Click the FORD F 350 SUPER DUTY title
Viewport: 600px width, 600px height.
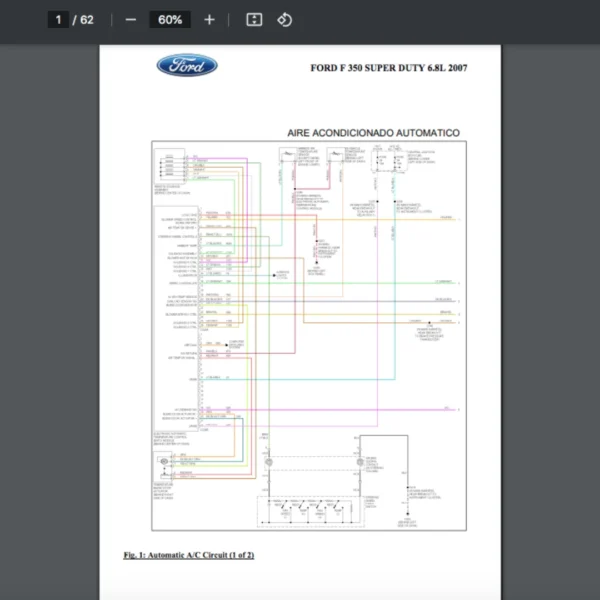coord(389,68)
